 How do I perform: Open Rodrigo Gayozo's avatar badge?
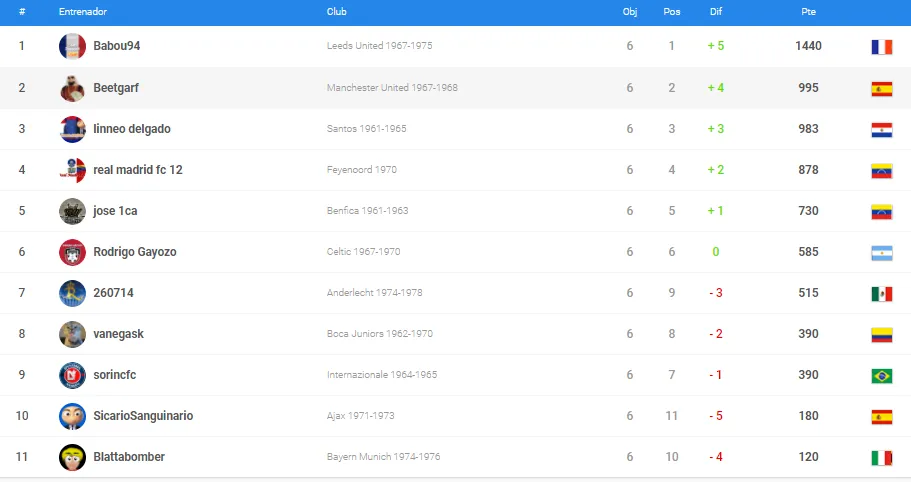coord(73,252)
